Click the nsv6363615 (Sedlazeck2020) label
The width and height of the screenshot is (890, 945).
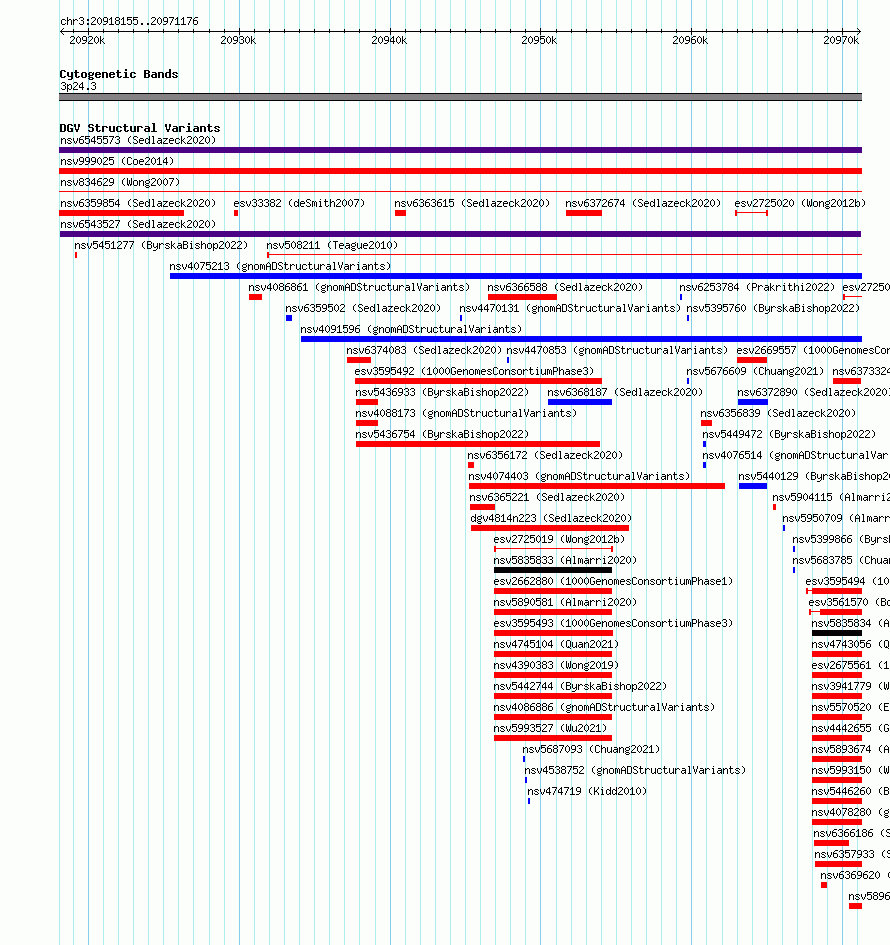[472, 203]
